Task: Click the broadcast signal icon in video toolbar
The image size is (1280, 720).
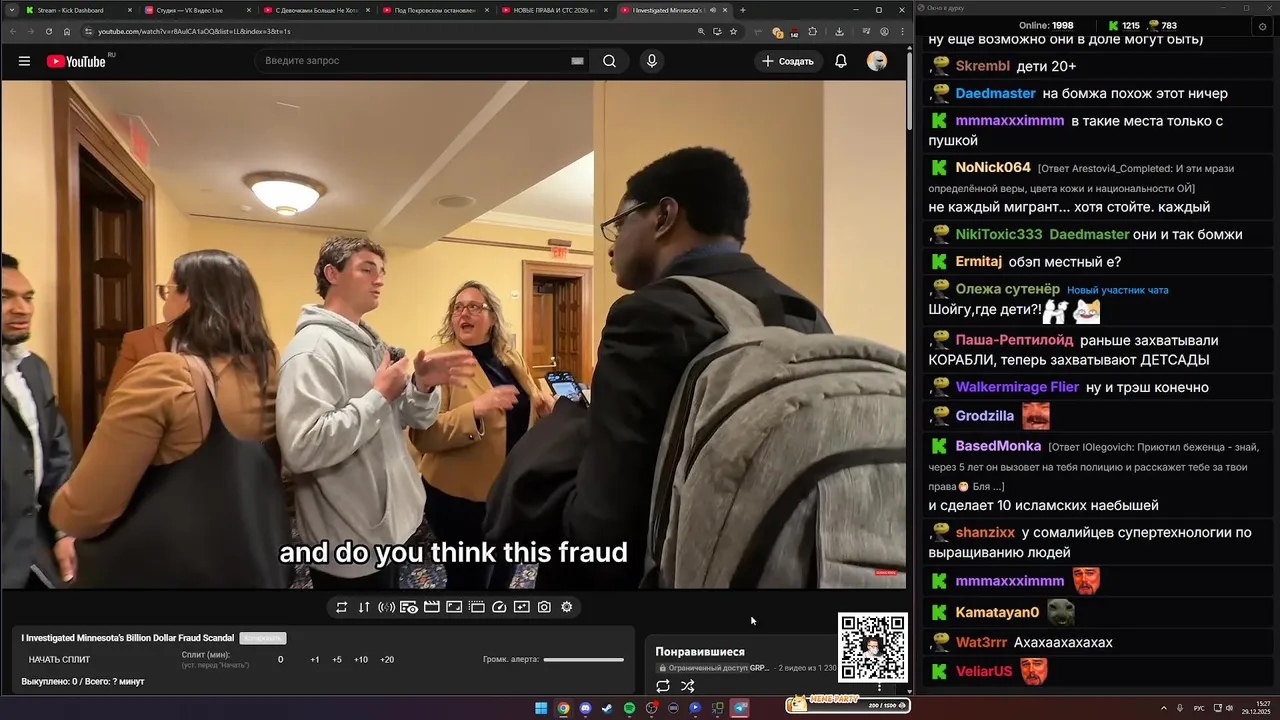Action: pos(386,607)
